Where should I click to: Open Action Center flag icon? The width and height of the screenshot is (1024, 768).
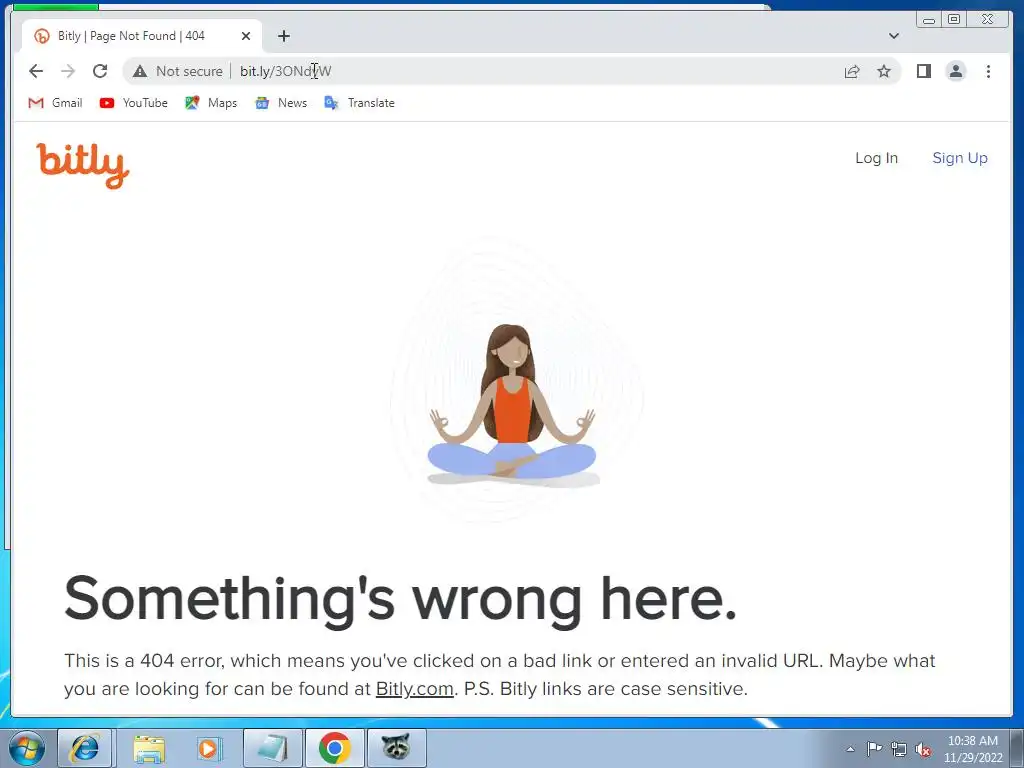pos(874,749)
